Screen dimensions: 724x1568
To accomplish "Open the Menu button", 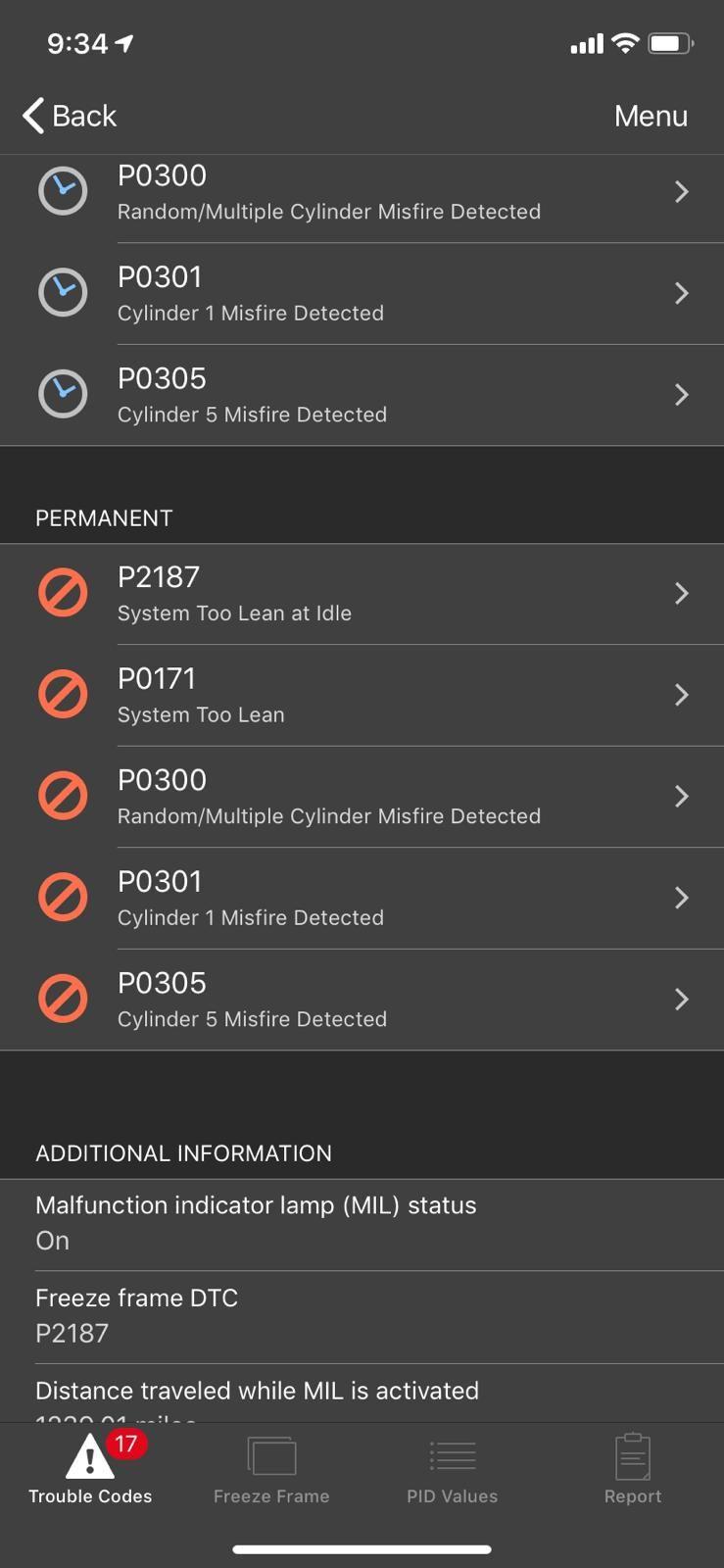I will 651,116.
